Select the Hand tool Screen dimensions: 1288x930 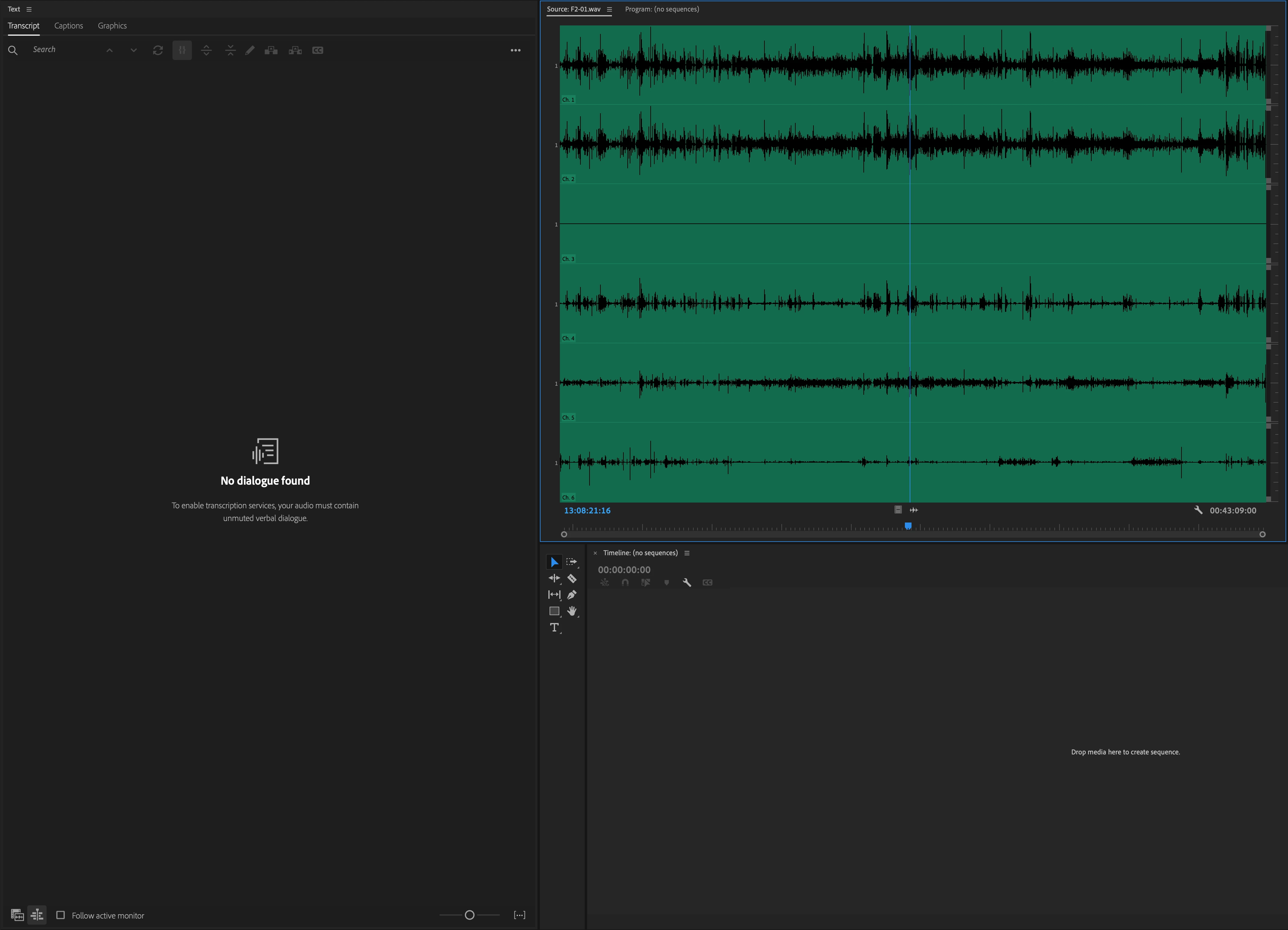click(572, 611)
